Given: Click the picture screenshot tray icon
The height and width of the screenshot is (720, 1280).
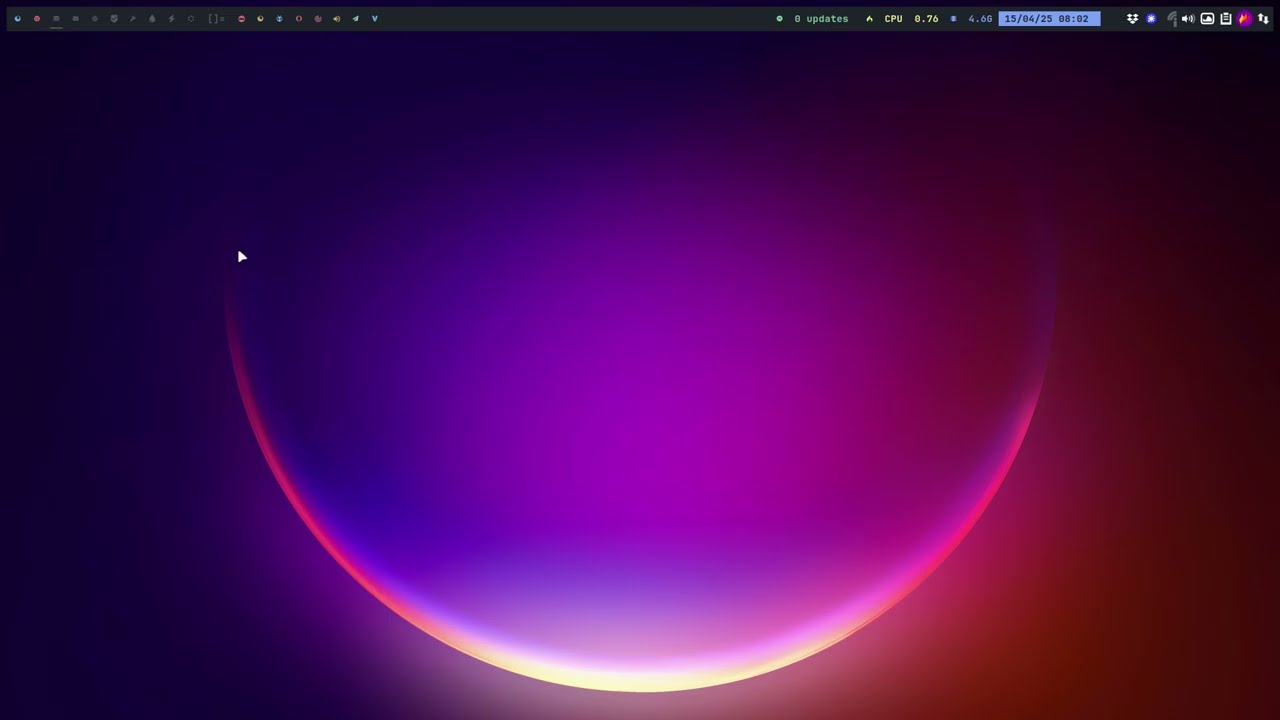Looking at the screenshot, I should click(x=1207, y=19).
